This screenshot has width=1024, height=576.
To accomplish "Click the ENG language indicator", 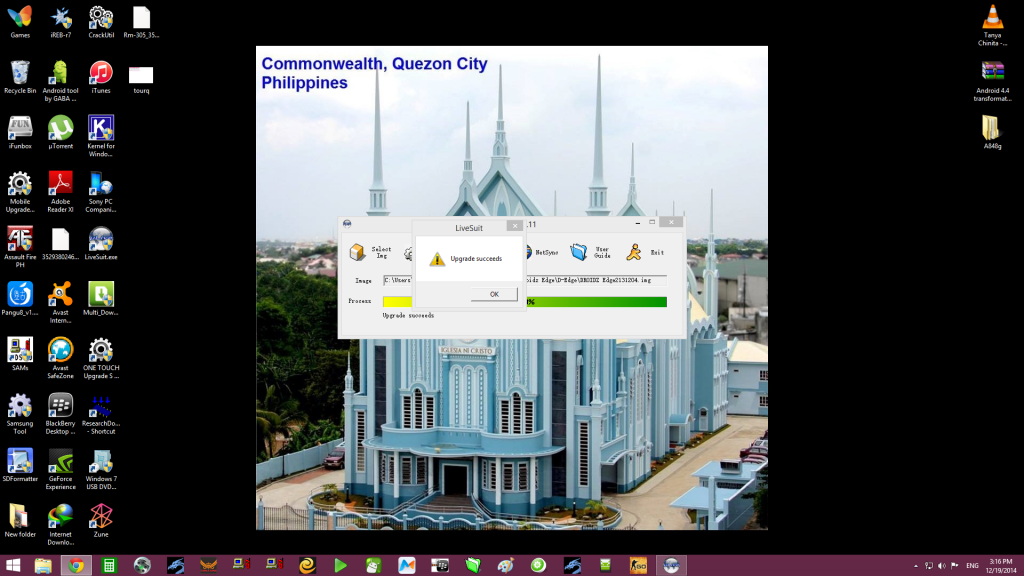I will click(x=971, y=566).
